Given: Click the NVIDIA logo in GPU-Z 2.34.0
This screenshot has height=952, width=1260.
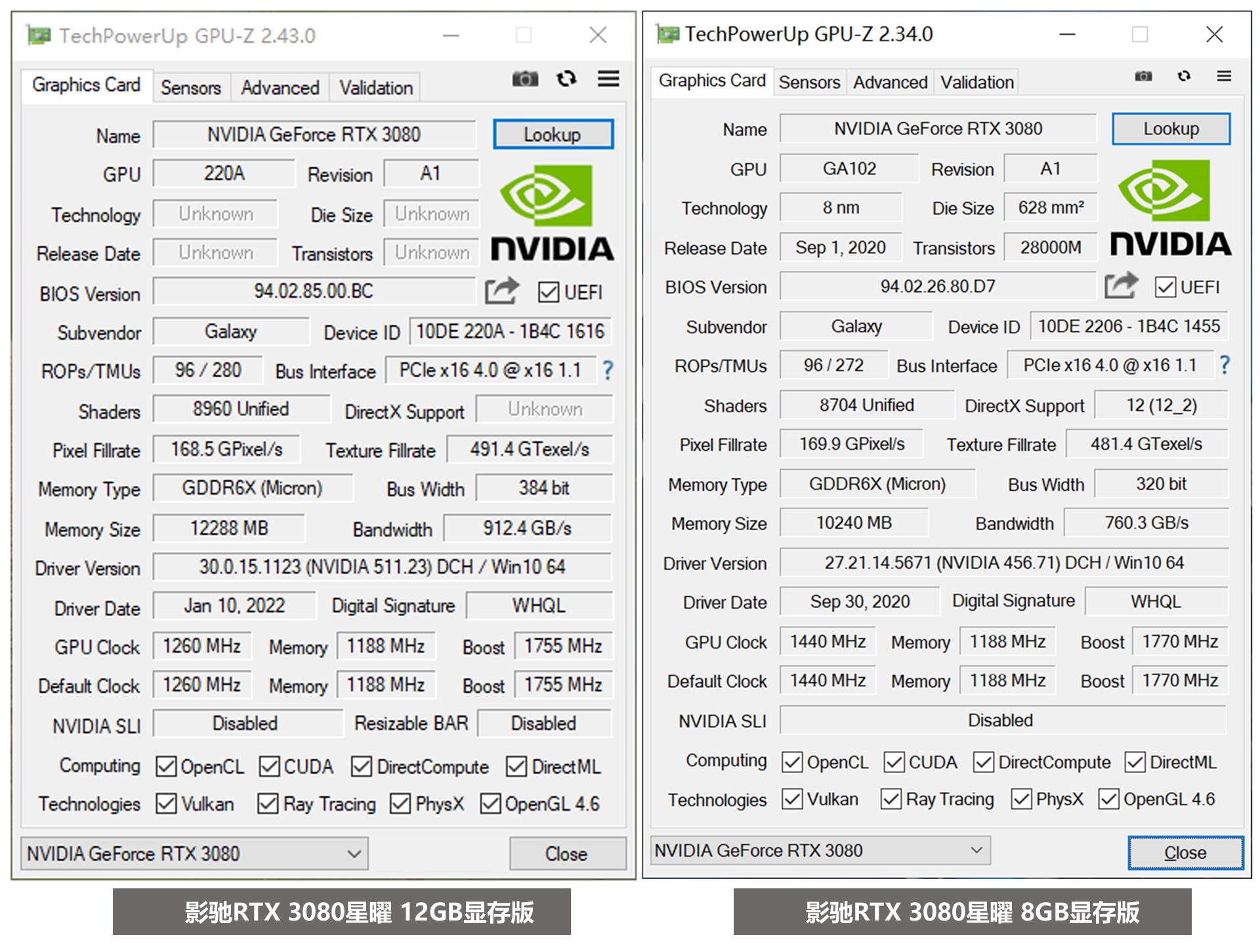Looking at the screenshot, I should pos(1170,207).
